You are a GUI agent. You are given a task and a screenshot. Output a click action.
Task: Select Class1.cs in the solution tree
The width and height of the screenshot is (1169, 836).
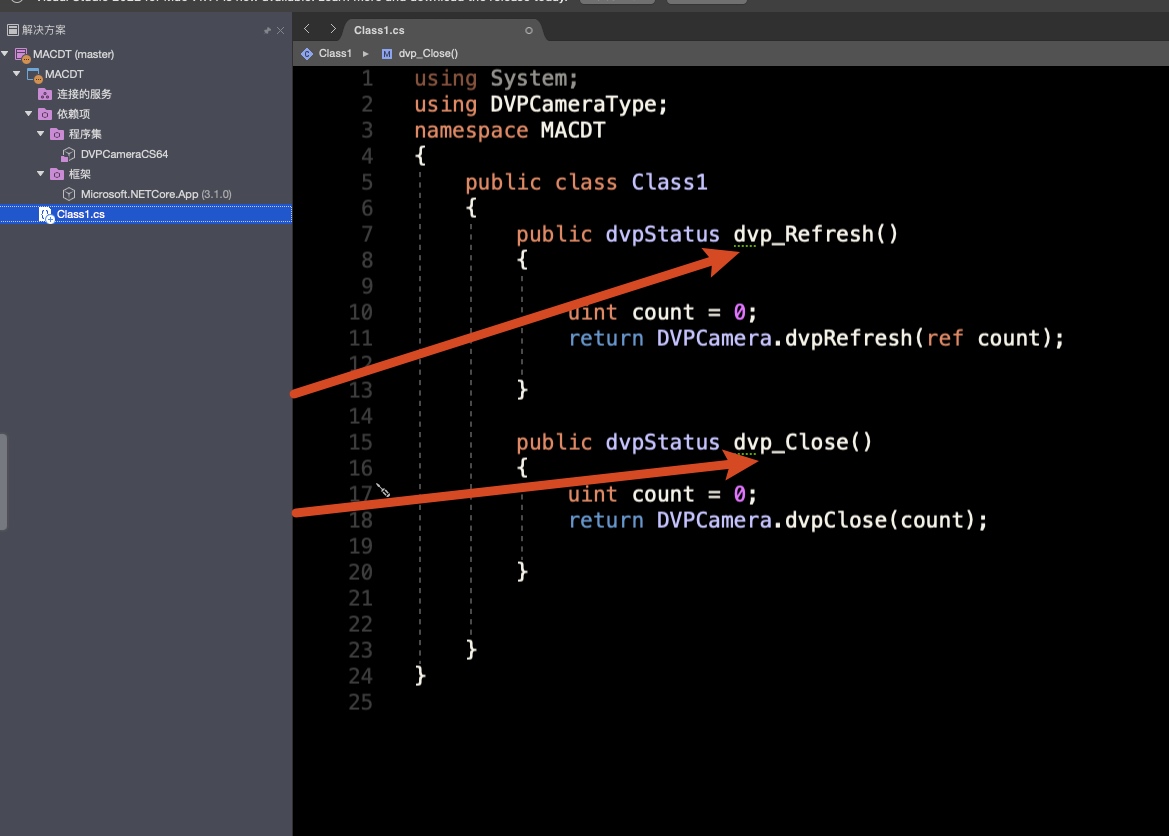[80, 214]
